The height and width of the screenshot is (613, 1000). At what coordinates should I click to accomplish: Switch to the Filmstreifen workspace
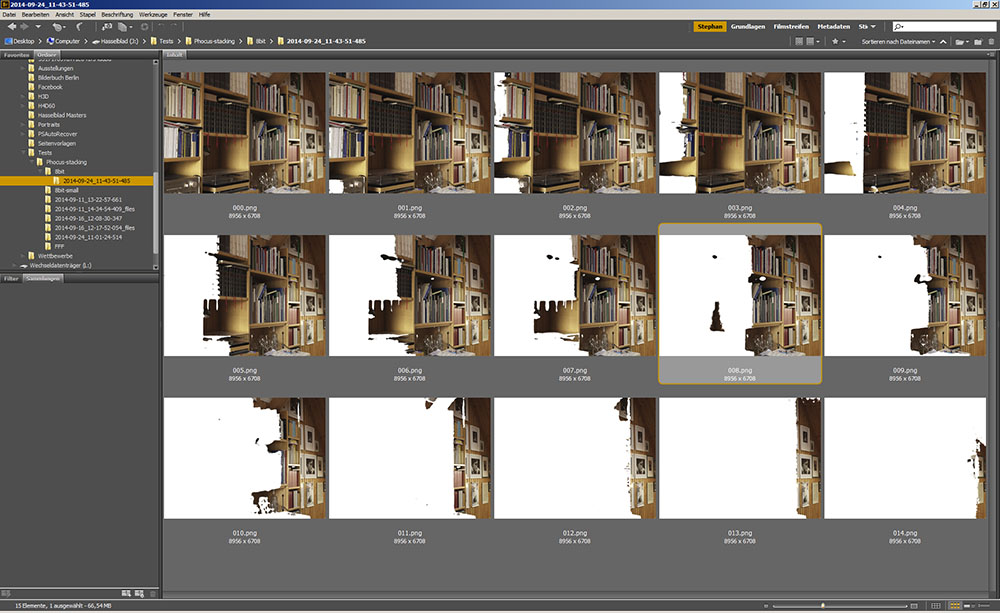791,27
